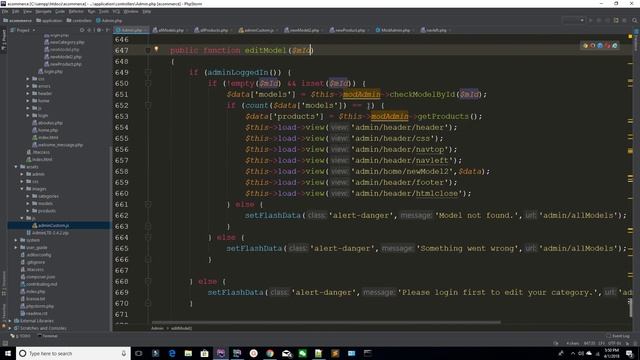Click the Search Everywhere magnifier icon

[x=635, y=20]
